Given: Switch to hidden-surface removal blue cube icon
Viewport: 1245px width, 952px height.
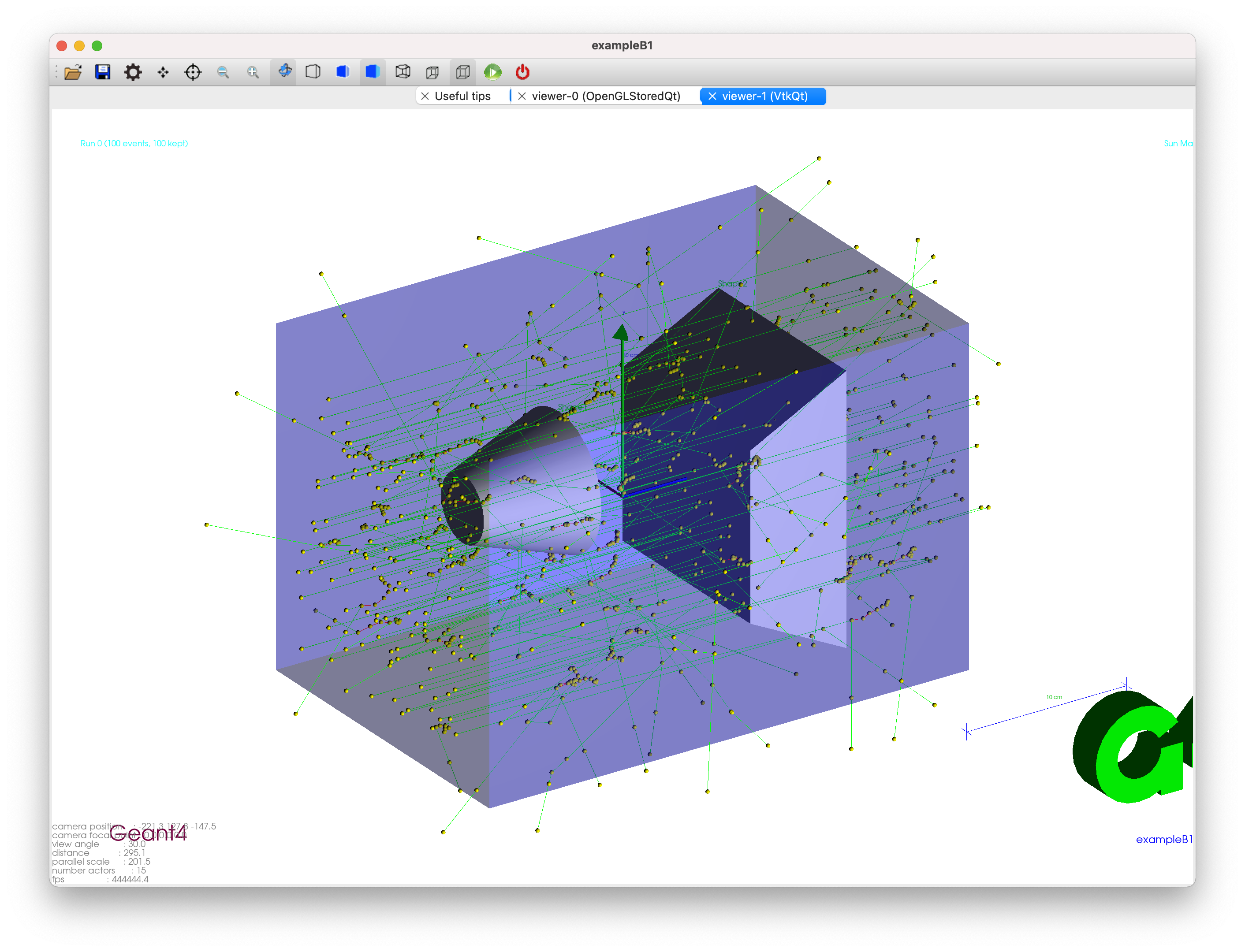Looking at the screenshot, I should click(x=343, y=72).
